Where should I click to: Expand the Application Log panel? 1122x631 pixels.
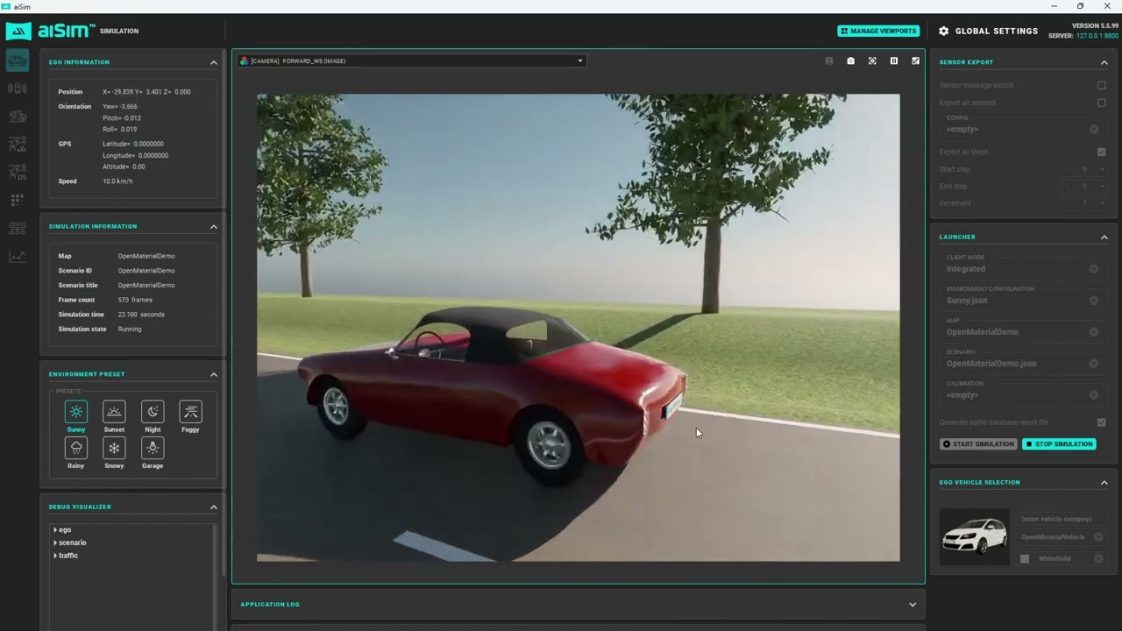pos(912,605)
